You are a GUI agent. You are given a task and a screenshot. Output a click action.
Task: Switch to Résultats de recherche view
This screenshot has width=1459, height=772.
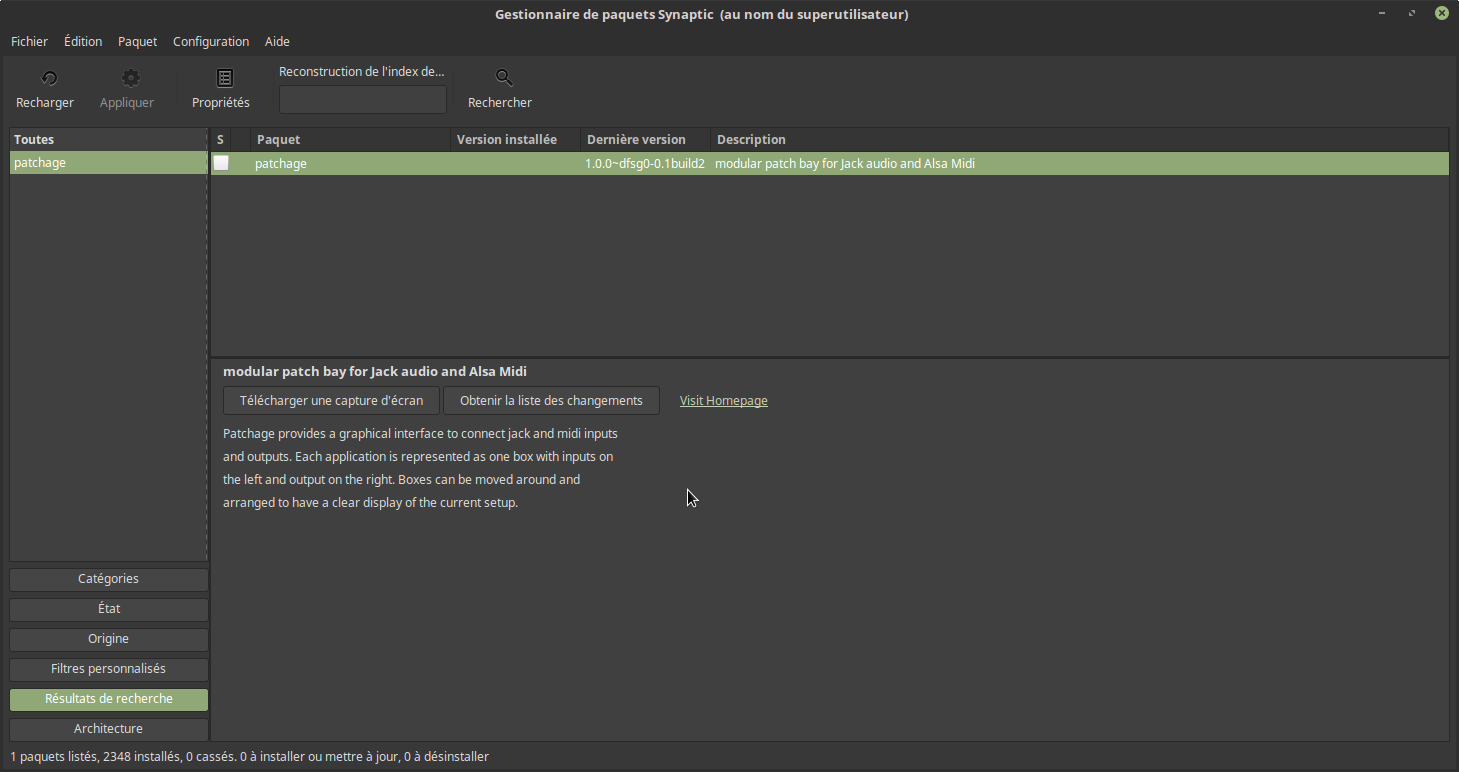[109, 699]
